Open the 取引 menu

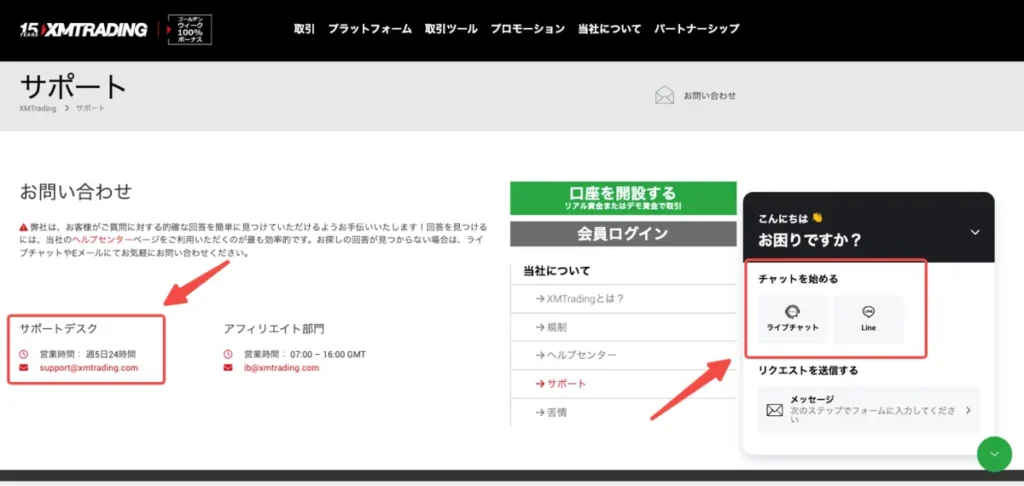click(304, 29)
